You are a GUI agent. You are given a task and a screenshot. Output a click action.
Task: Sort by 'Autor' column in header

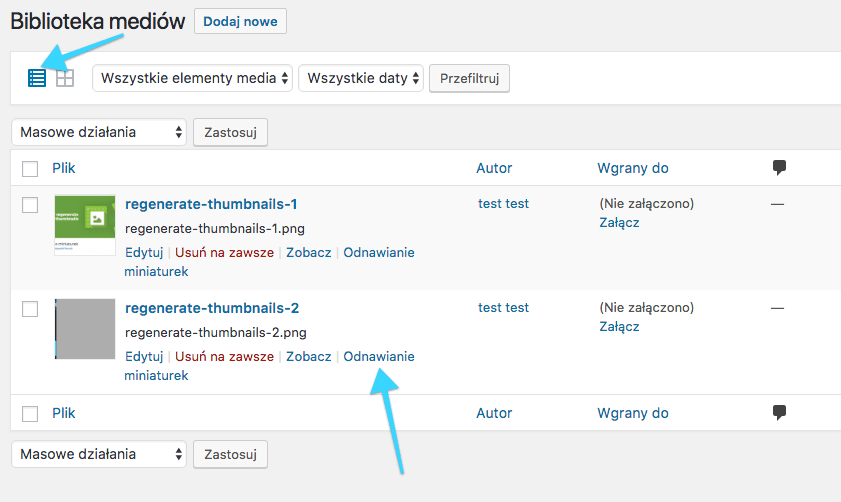tap(494, 168)
